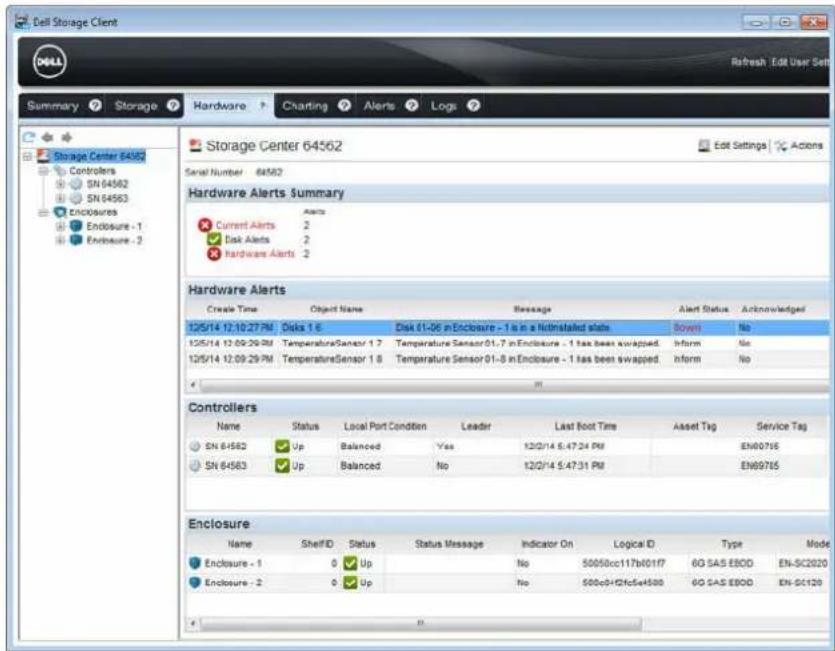
Task: Open help icon next to Summary tab
Action: tap(95, 105)
